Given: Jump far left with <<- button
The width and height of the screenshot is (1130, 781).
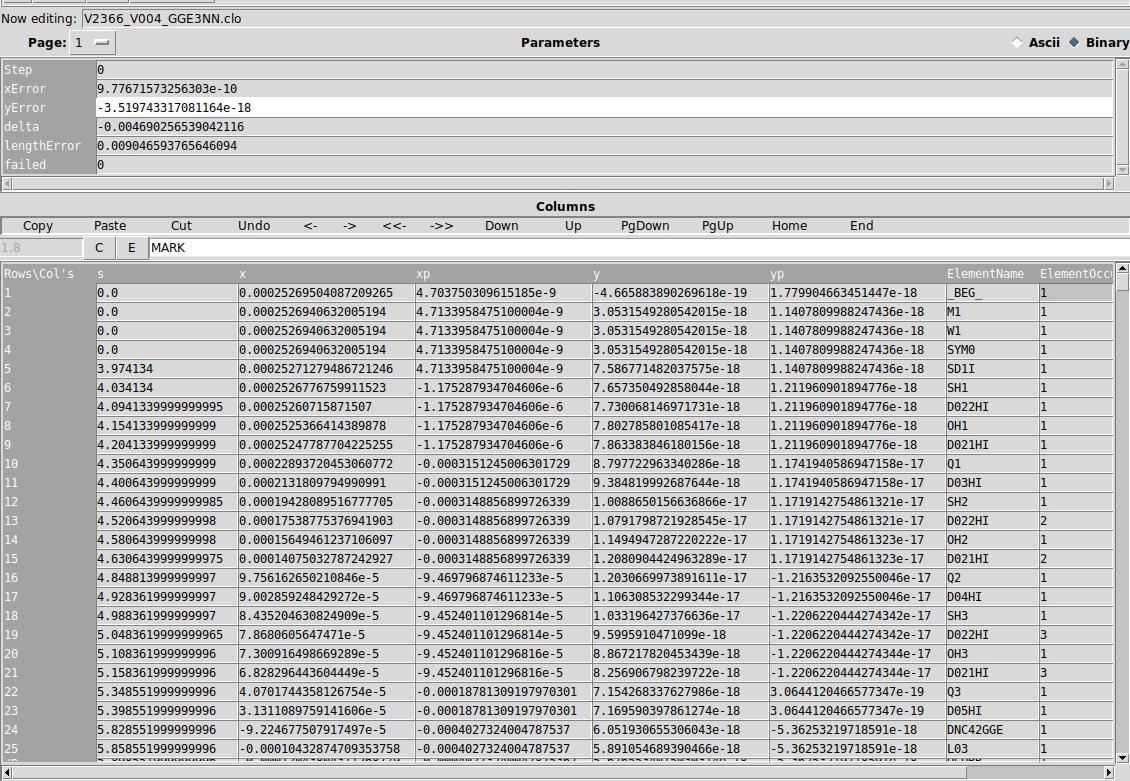Looking at the screenshot, I should pyautogui.click(x=394, y=226).
